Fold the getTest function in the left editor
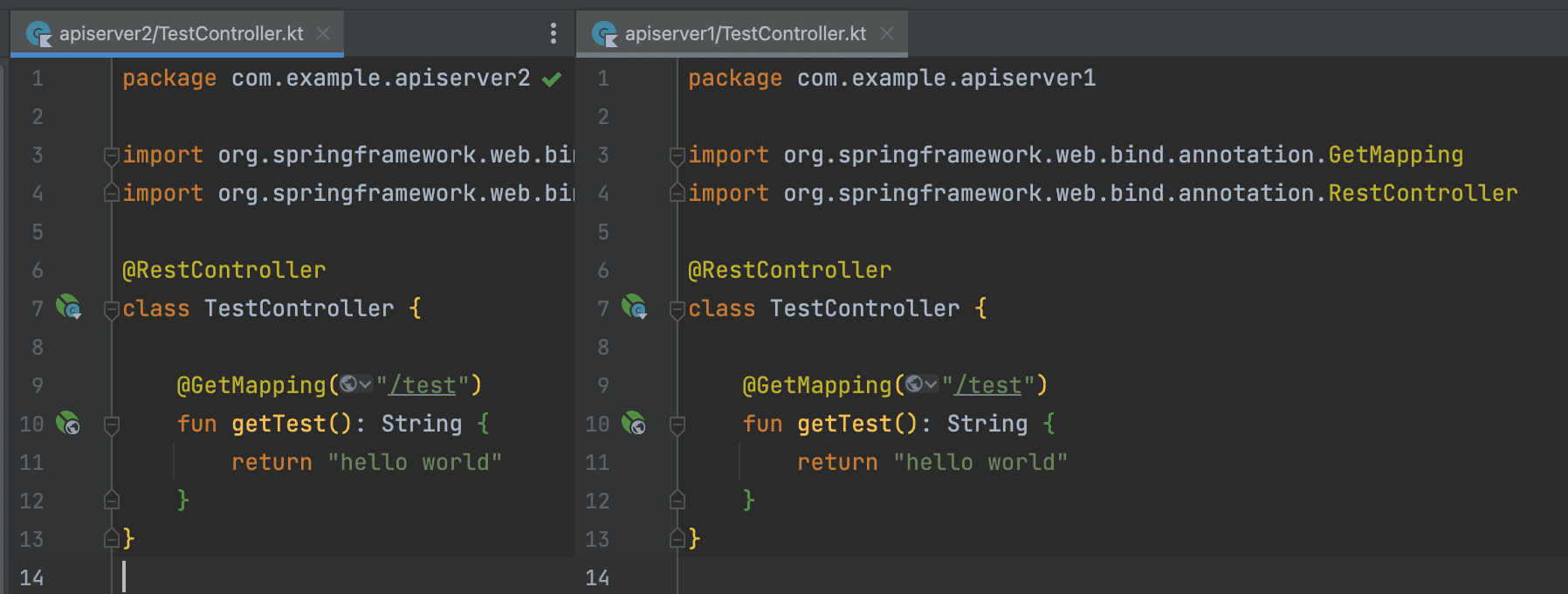This screenshot has height=594, width=1568. click(x=112, y=425)
